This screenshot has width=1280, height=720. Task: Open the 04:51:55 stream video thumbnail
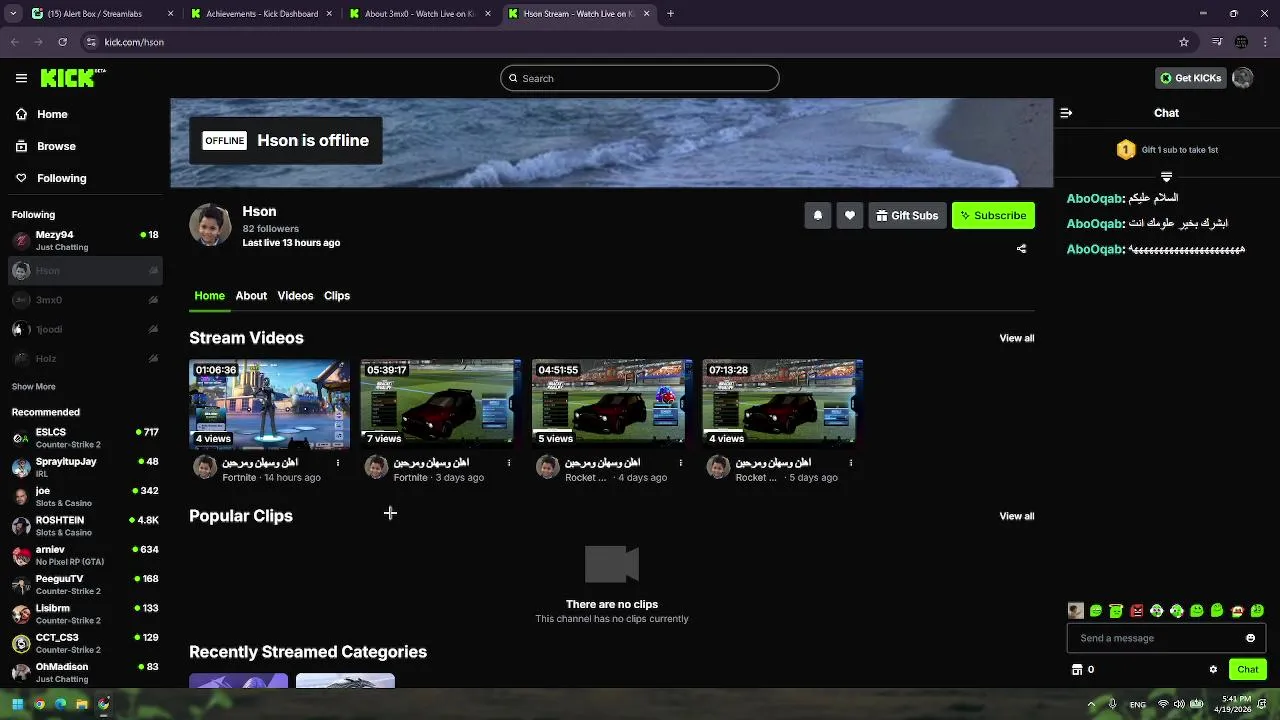click(x=612, y=404)
